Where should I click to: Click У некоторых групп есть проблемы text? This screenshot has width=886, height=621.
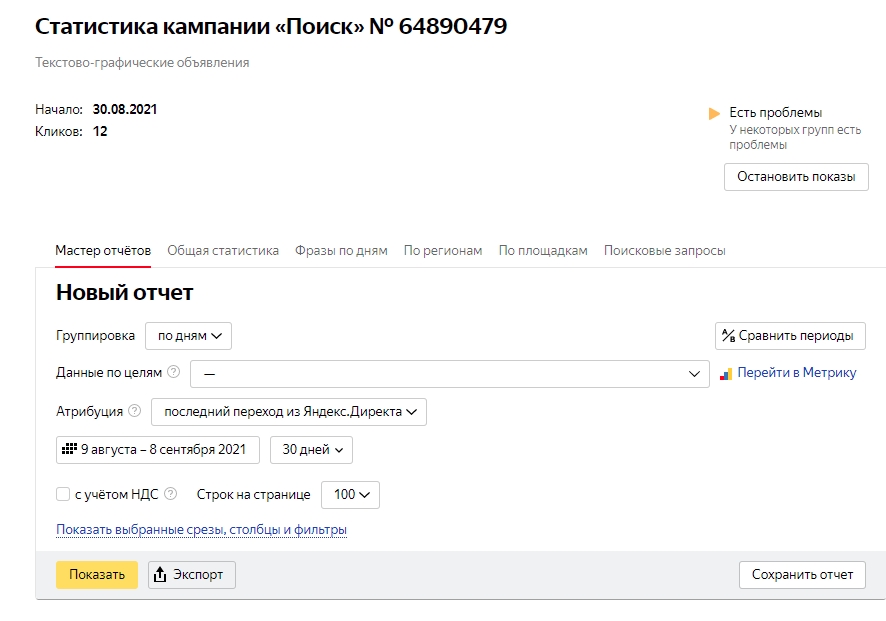pyautogui.click(x=794, y=137)
